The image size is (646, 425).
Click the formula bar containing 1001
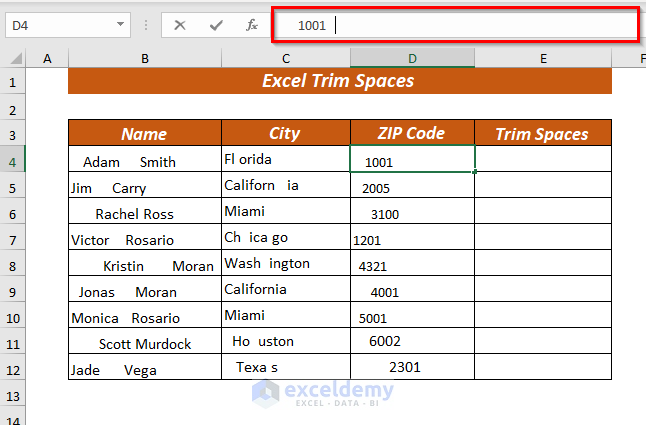tap(455, 25)
